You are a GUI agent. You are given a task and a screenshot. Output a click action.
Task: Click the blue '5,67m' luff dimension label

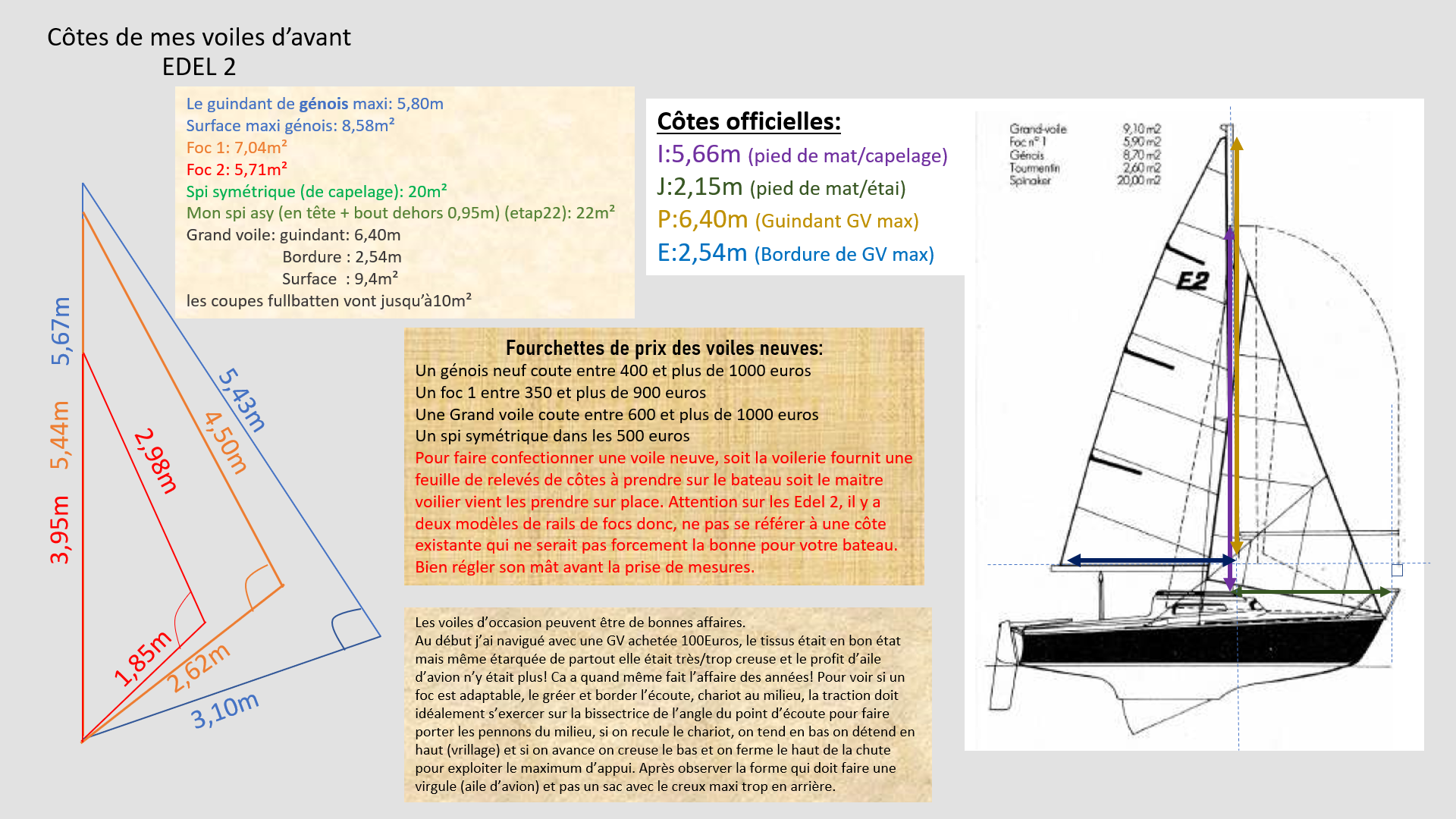pos(60,331)
